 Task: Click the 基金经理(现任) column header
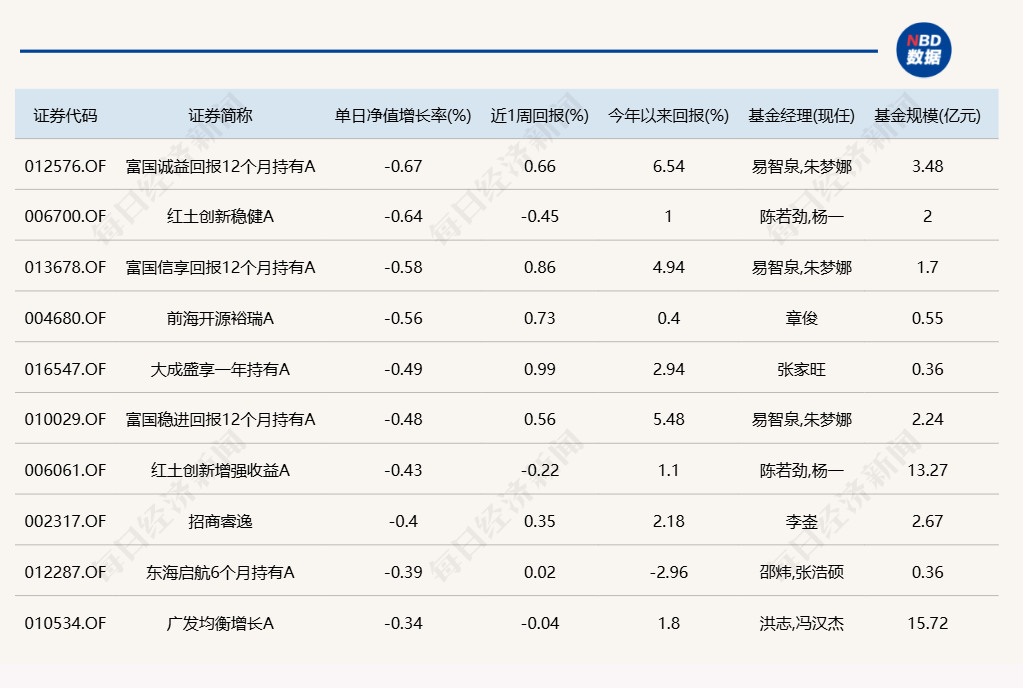click(x=801, y=115)
